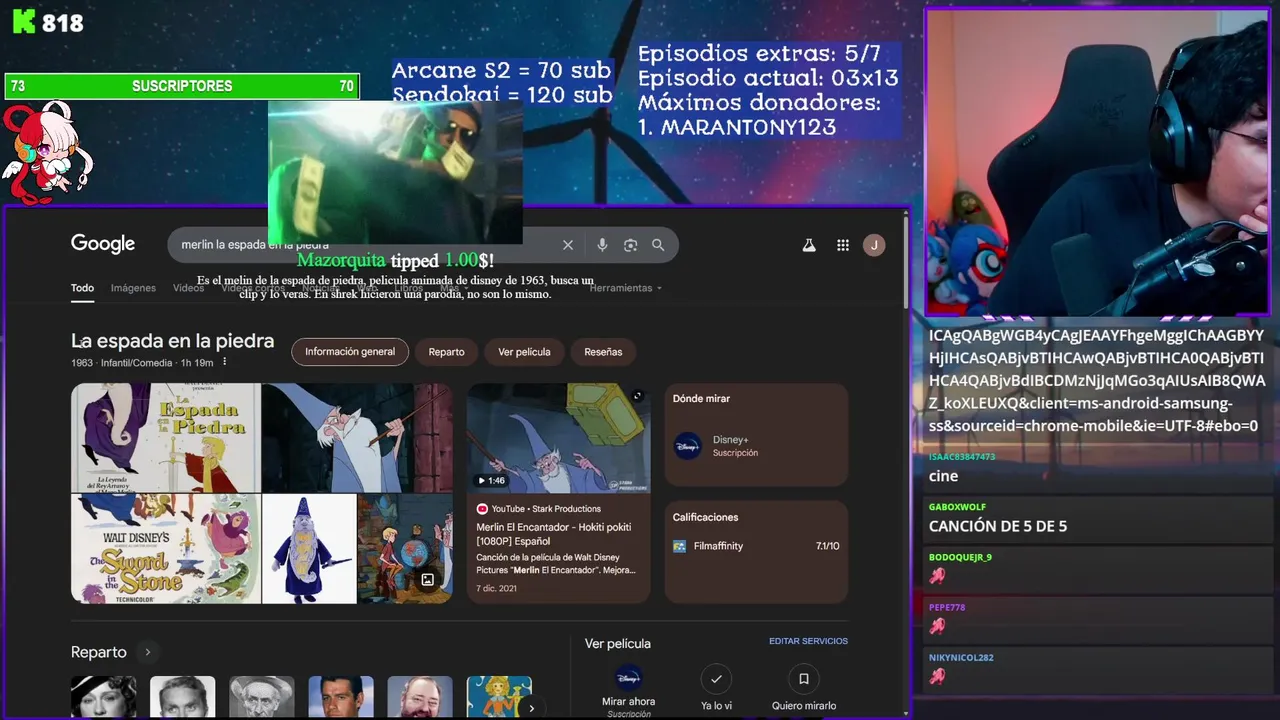Viewport: 1280px width, 720px height.
Task: Click the Google logo
Action: [103, 244]
